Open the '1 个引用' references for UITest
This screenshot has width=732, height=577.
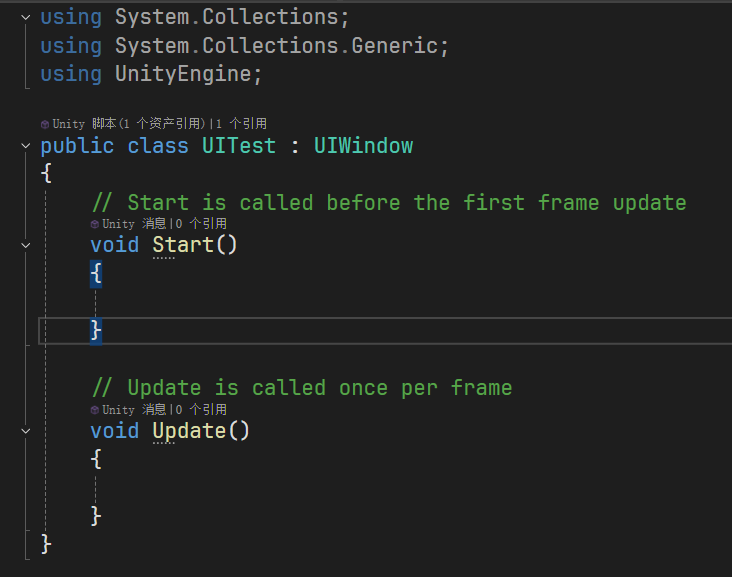tap(241, 124)
